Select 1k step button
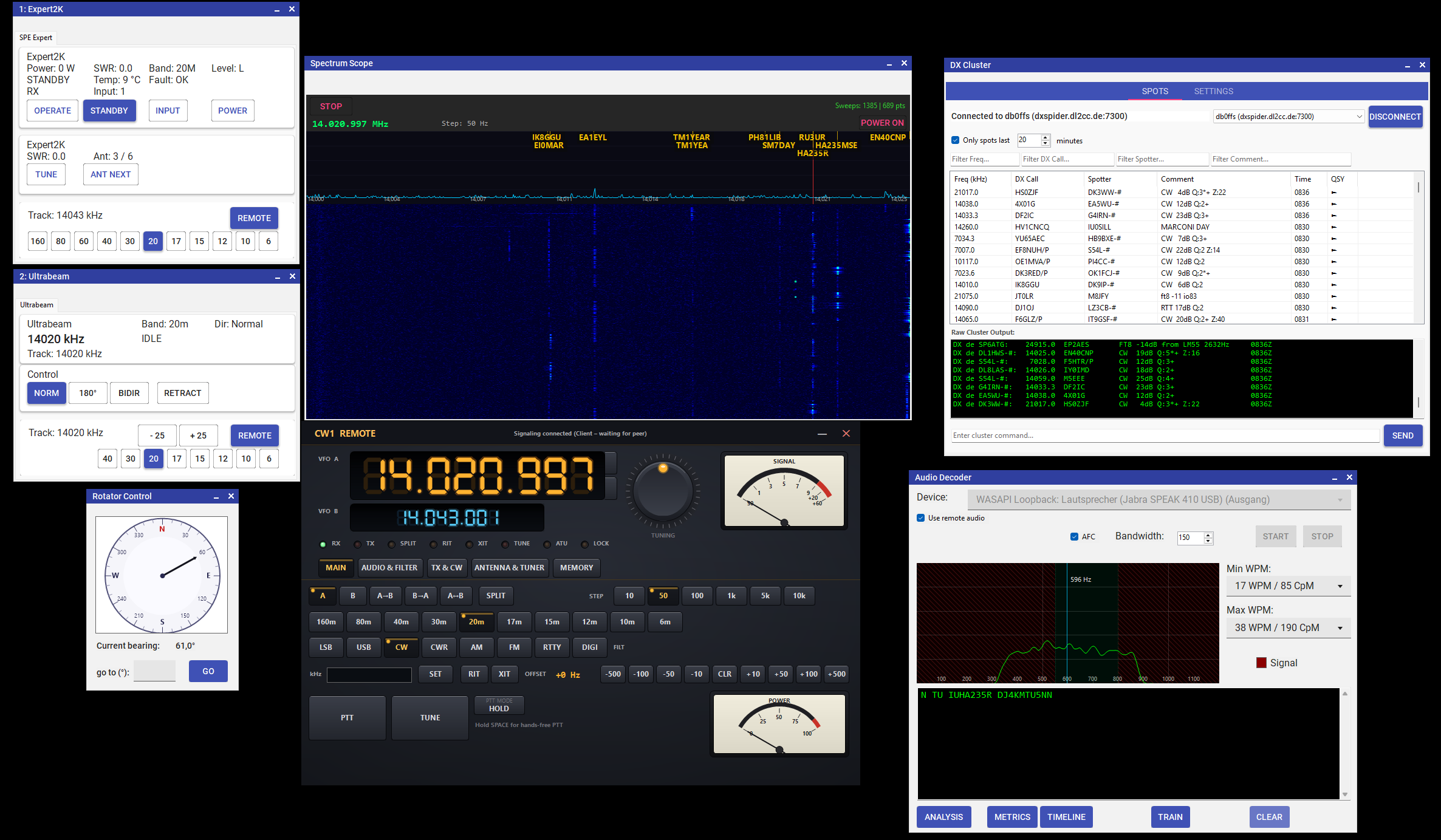 click(x=731, y=596)
